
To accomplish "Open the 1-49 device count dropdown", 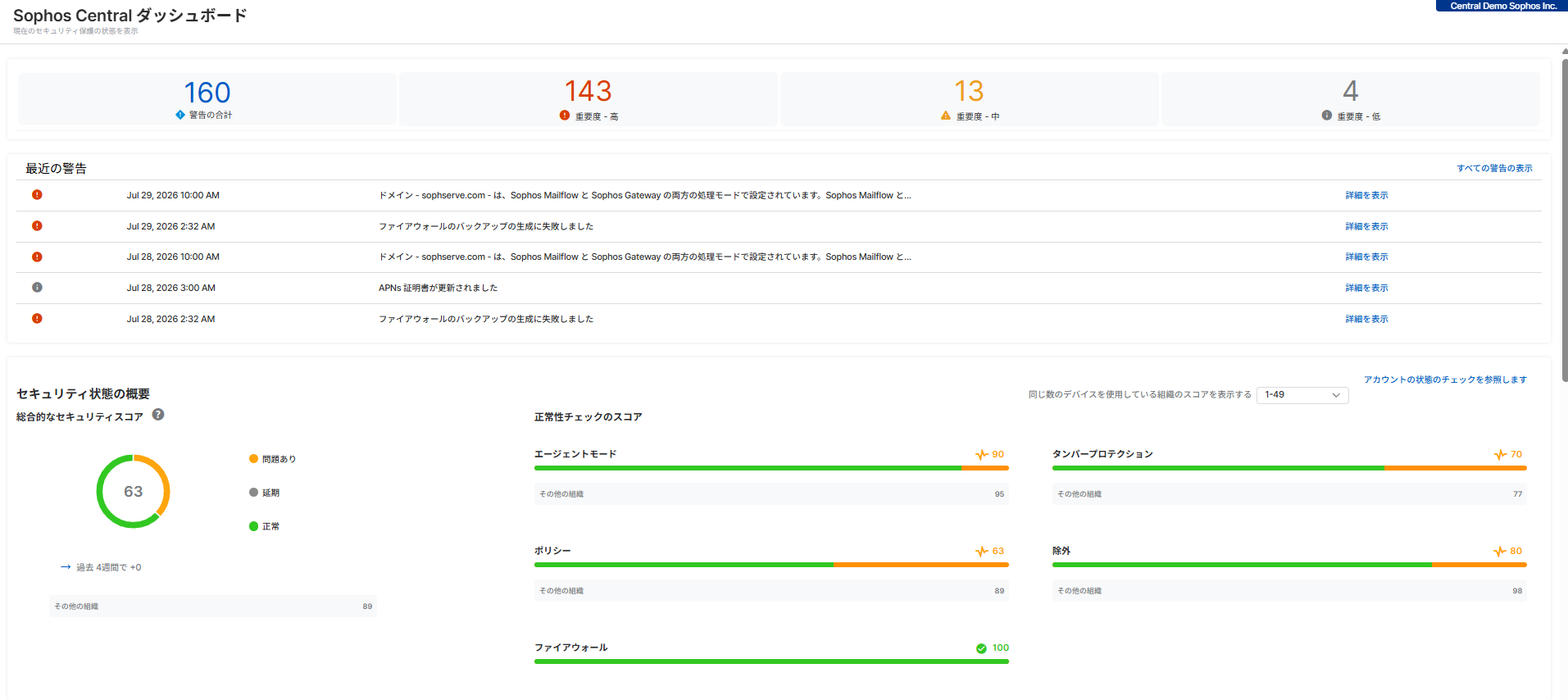I will (1302, 395).
